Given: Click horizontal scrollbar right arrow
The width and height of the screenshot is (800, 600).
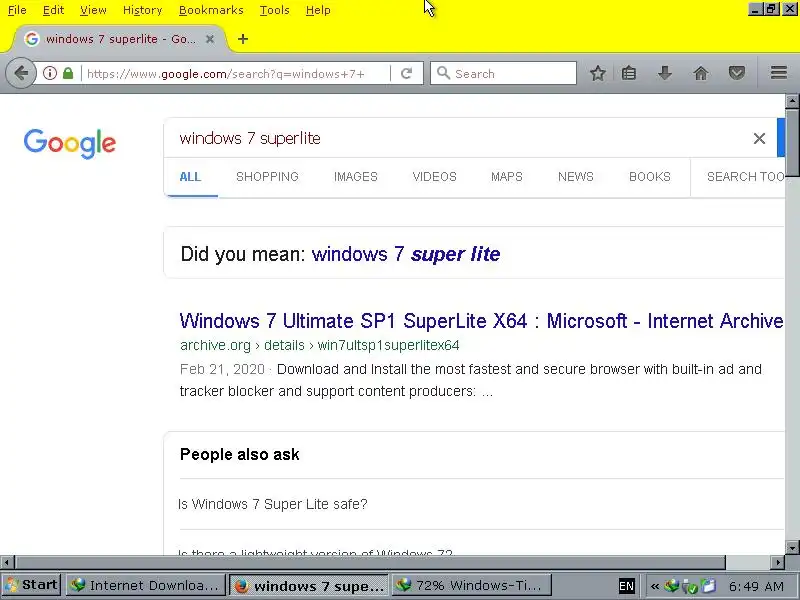Looking at the screenshot, I should (778, 562).
